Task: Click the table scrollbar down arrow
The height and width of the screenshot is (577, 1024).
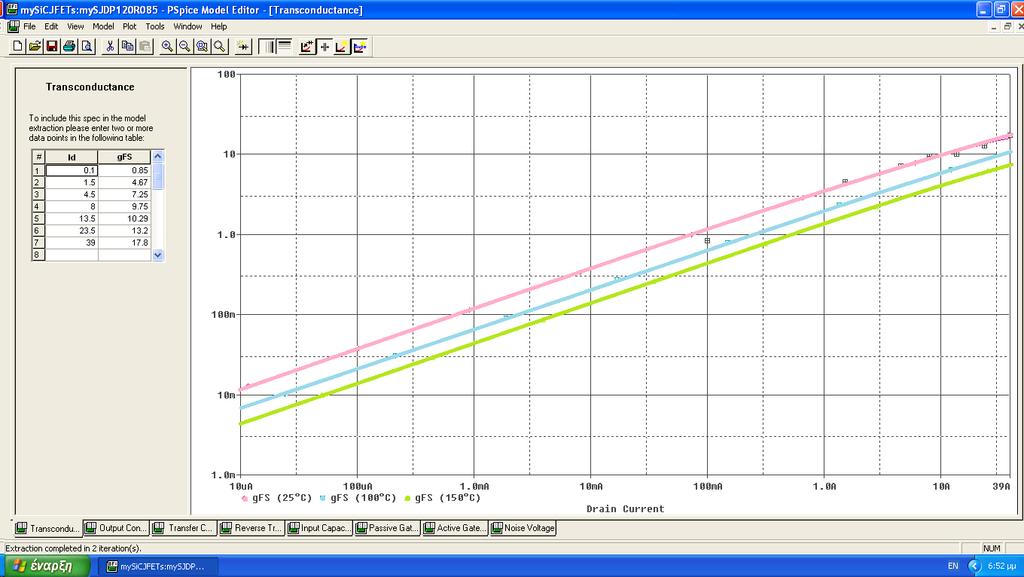Action: tap(157, 255)
